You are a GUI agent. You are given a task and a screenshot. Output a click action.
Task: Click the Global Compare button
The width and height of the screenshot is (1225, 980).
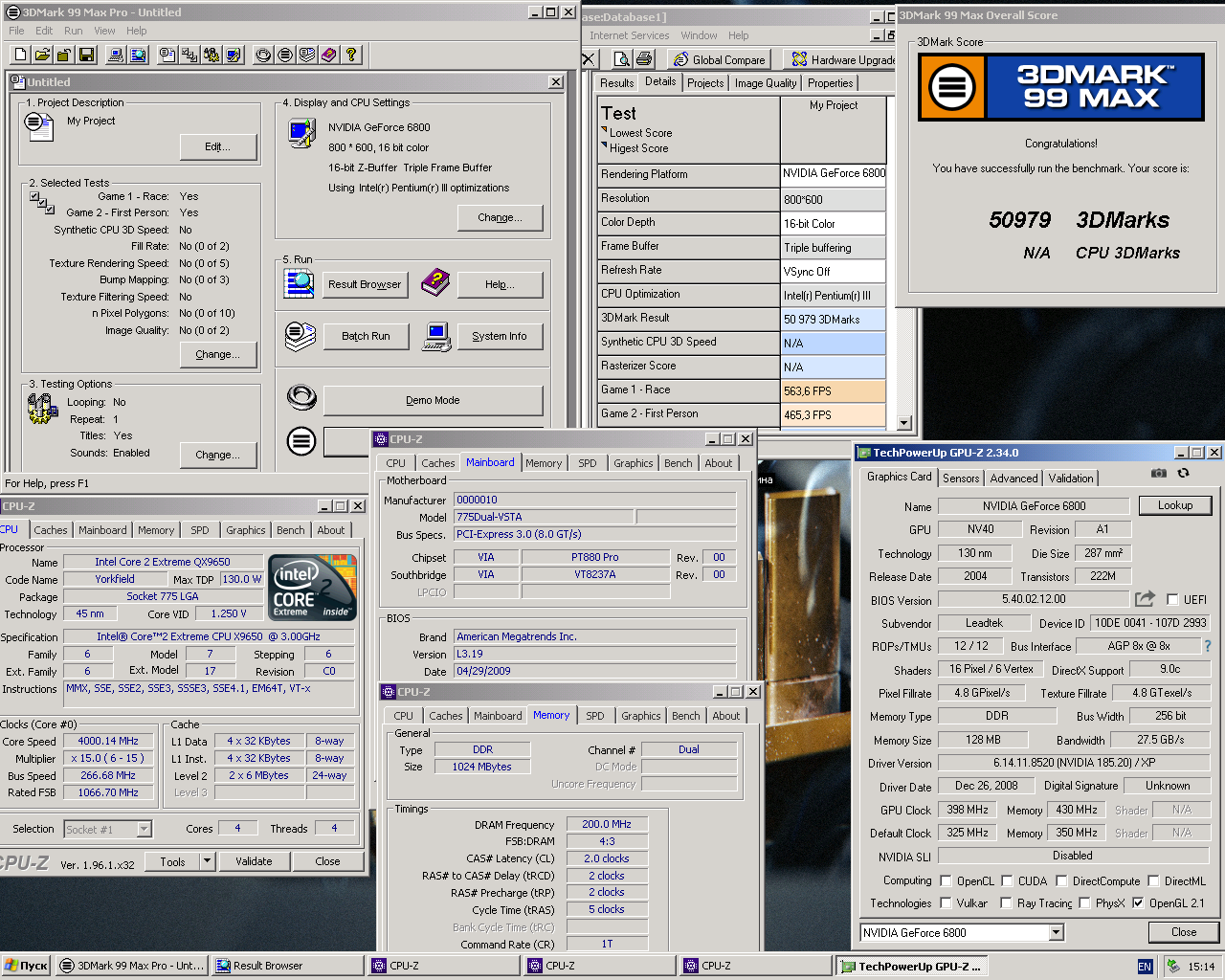pyautogui.click(x=719, y=59)
